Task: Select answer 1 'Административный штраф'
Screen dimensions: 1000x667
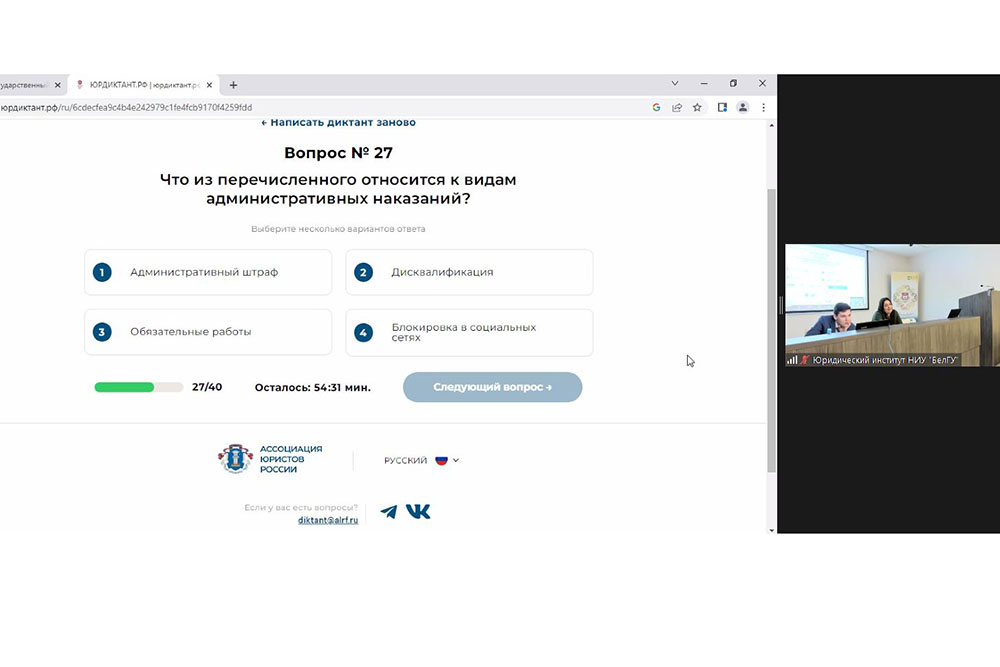Action: 208,272
